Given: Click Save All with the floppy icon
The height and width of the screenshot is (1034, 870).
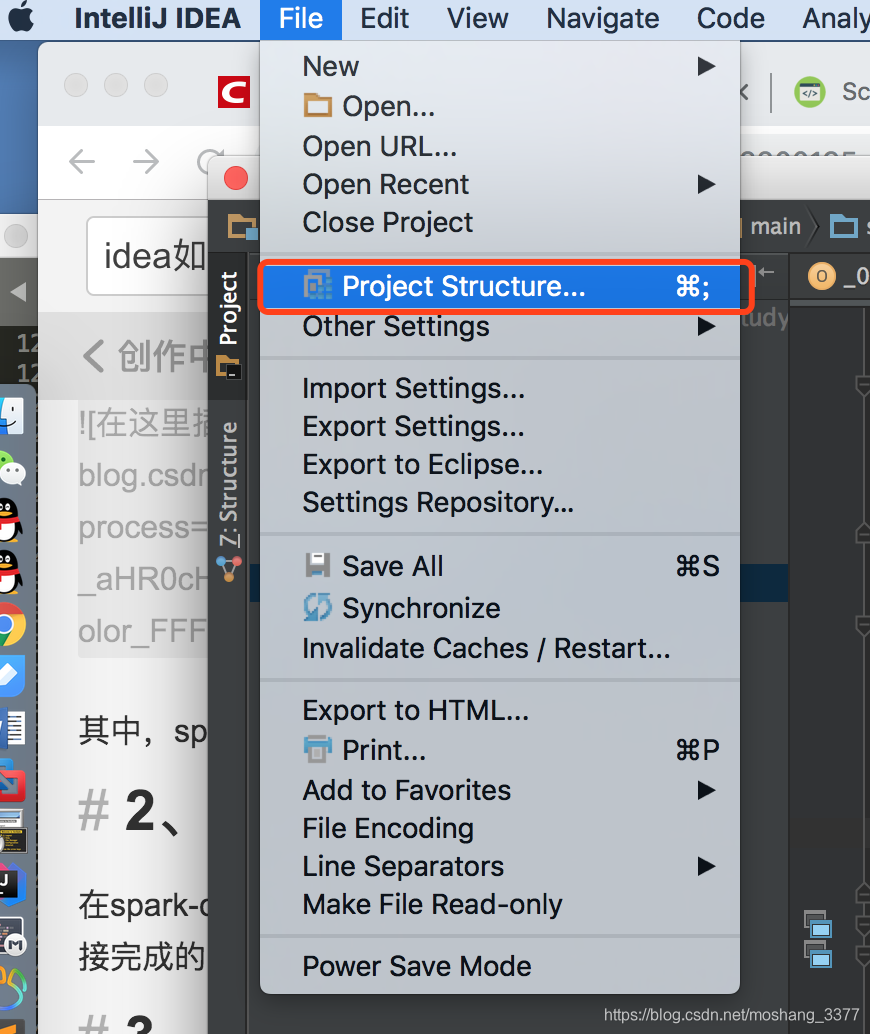Looking at the screenshot, I should 500,566.
